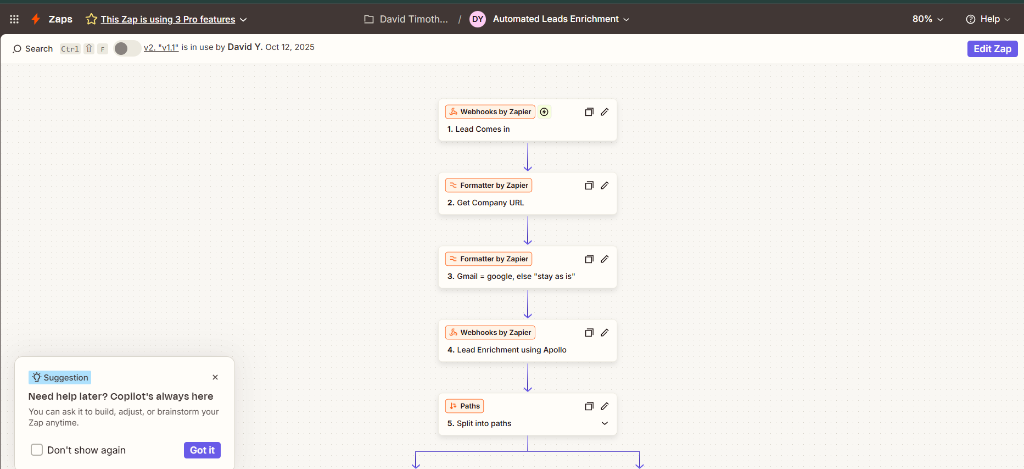Click trigger status icon on Lead Comes in
This screenshot has height=469, width=1024.
coord(545,112)
